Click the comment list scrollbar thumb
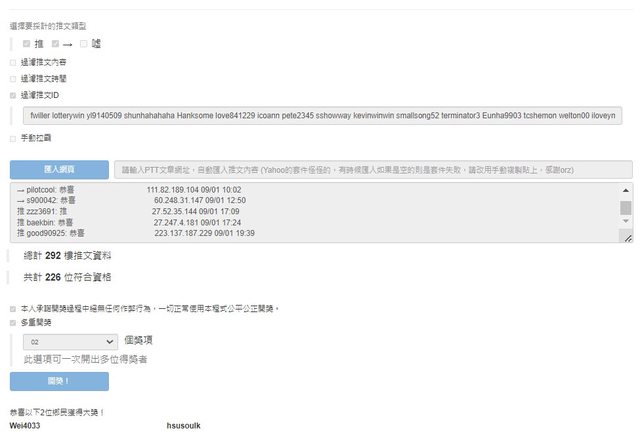640x437 pixels. pos(625,208)
